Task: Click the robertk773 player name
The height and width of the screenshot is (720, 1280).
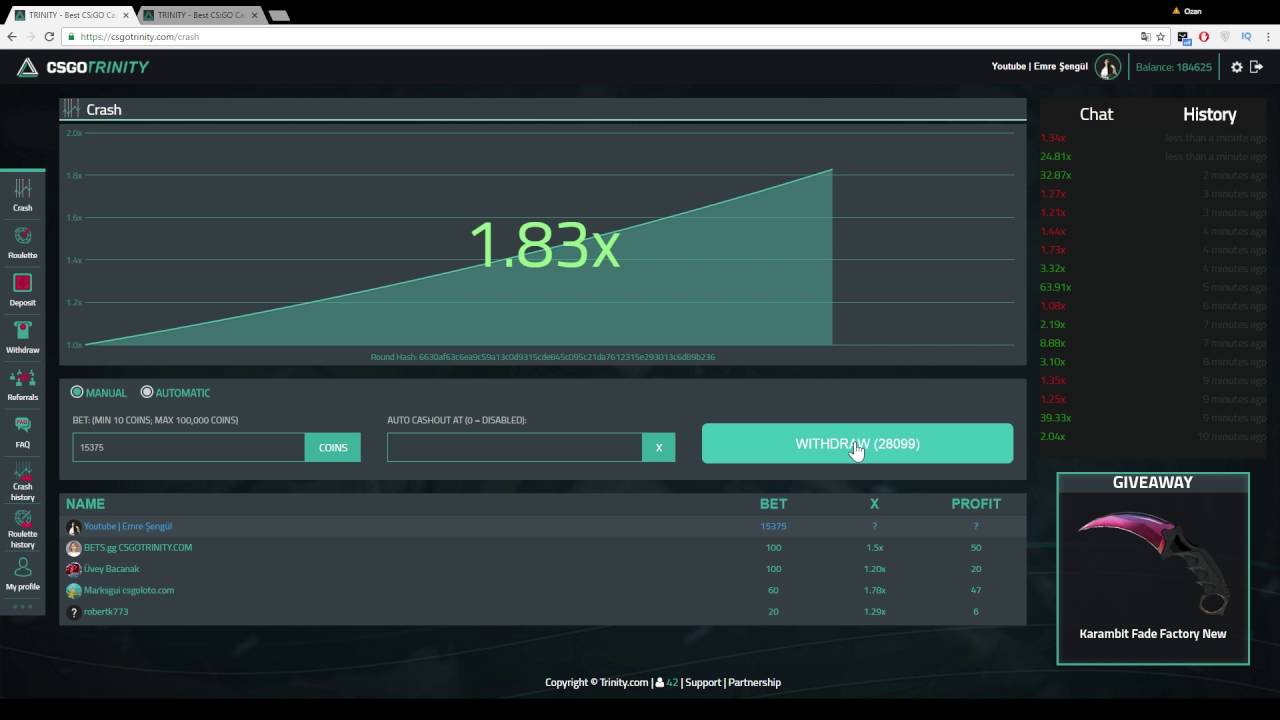Action: [106, 611]
